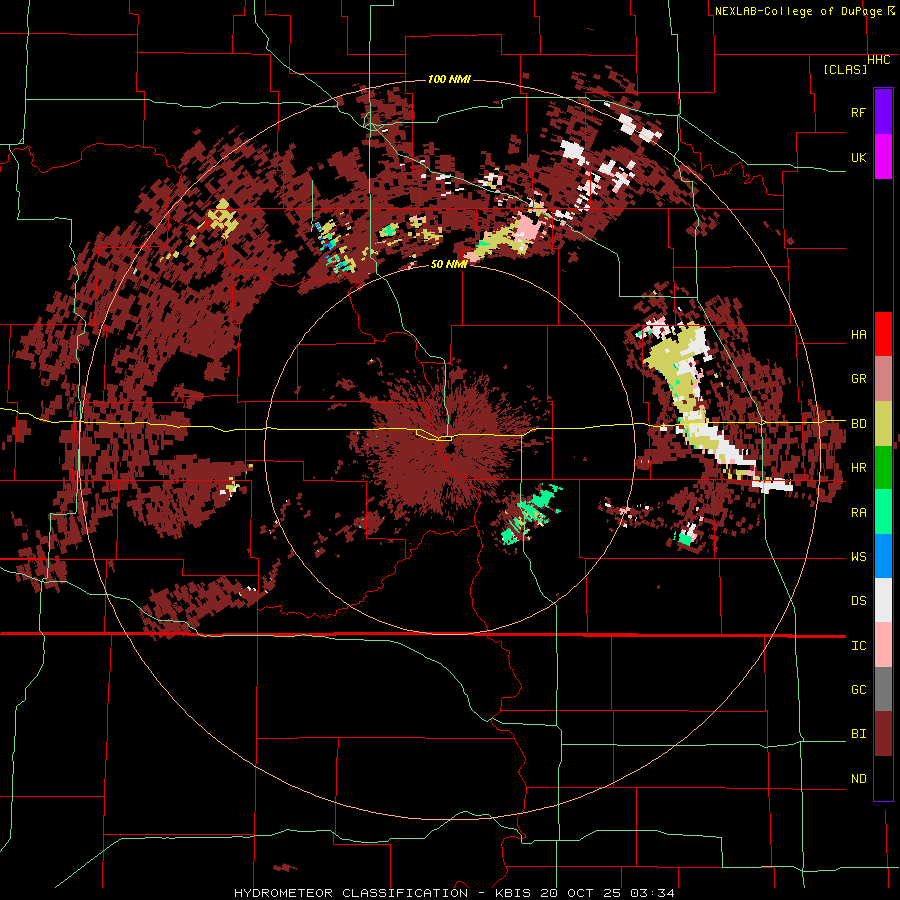Click the 100 NMI range ring label
This screenshot has width=900, height=900.
[x=449, y=79]
